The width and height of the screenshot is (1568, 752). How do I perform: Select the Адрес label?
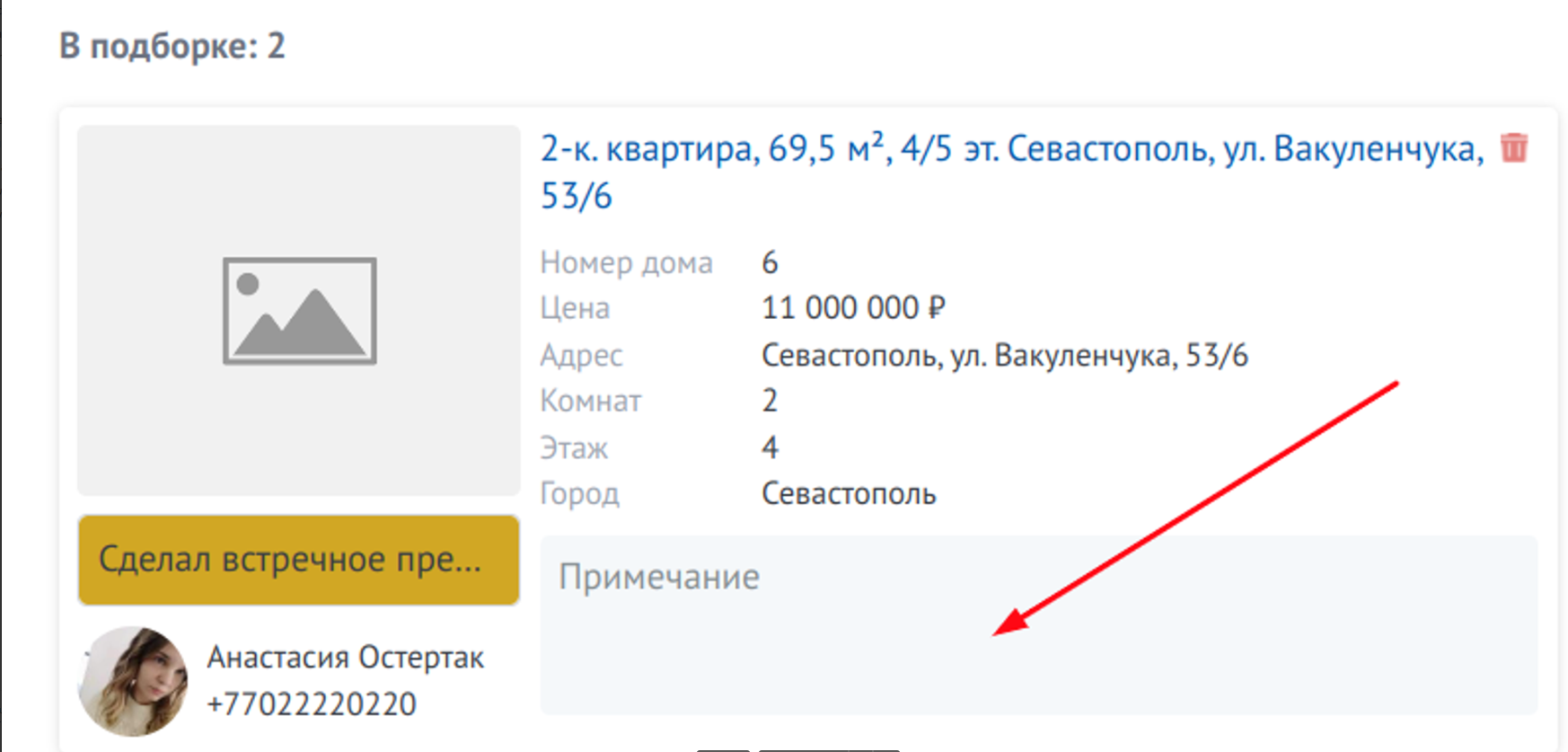(x=581, y=356)
